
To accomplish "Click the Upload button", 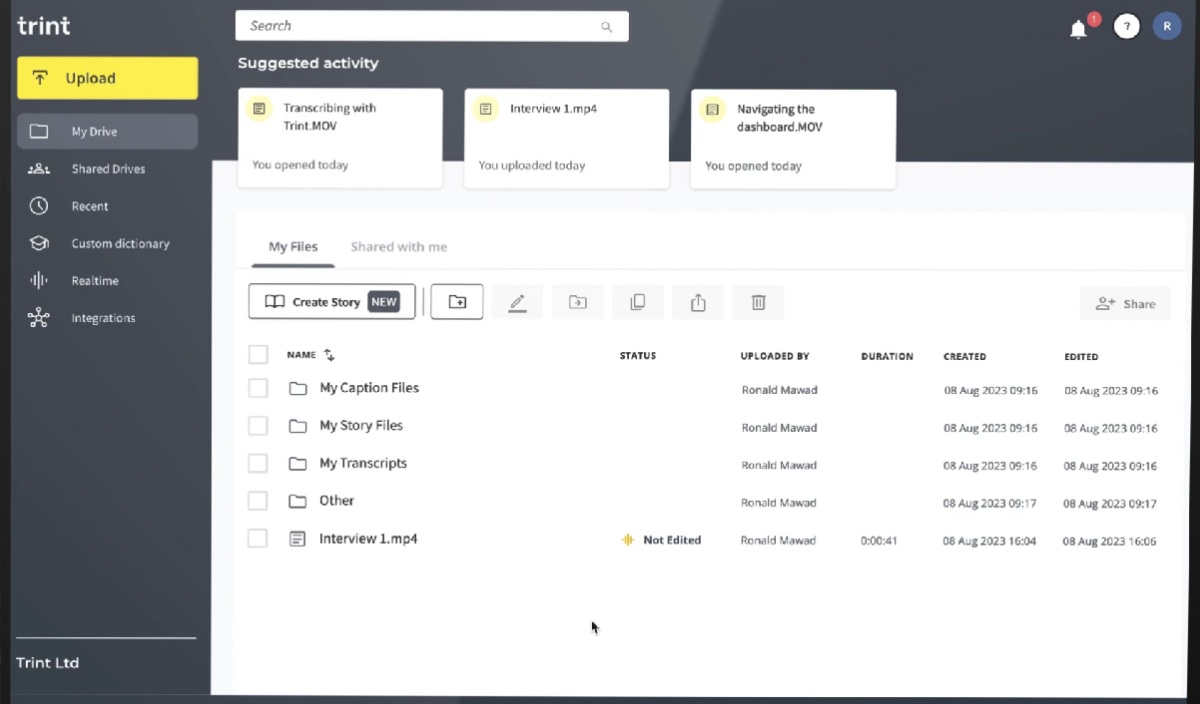I will tap(107, 78).
